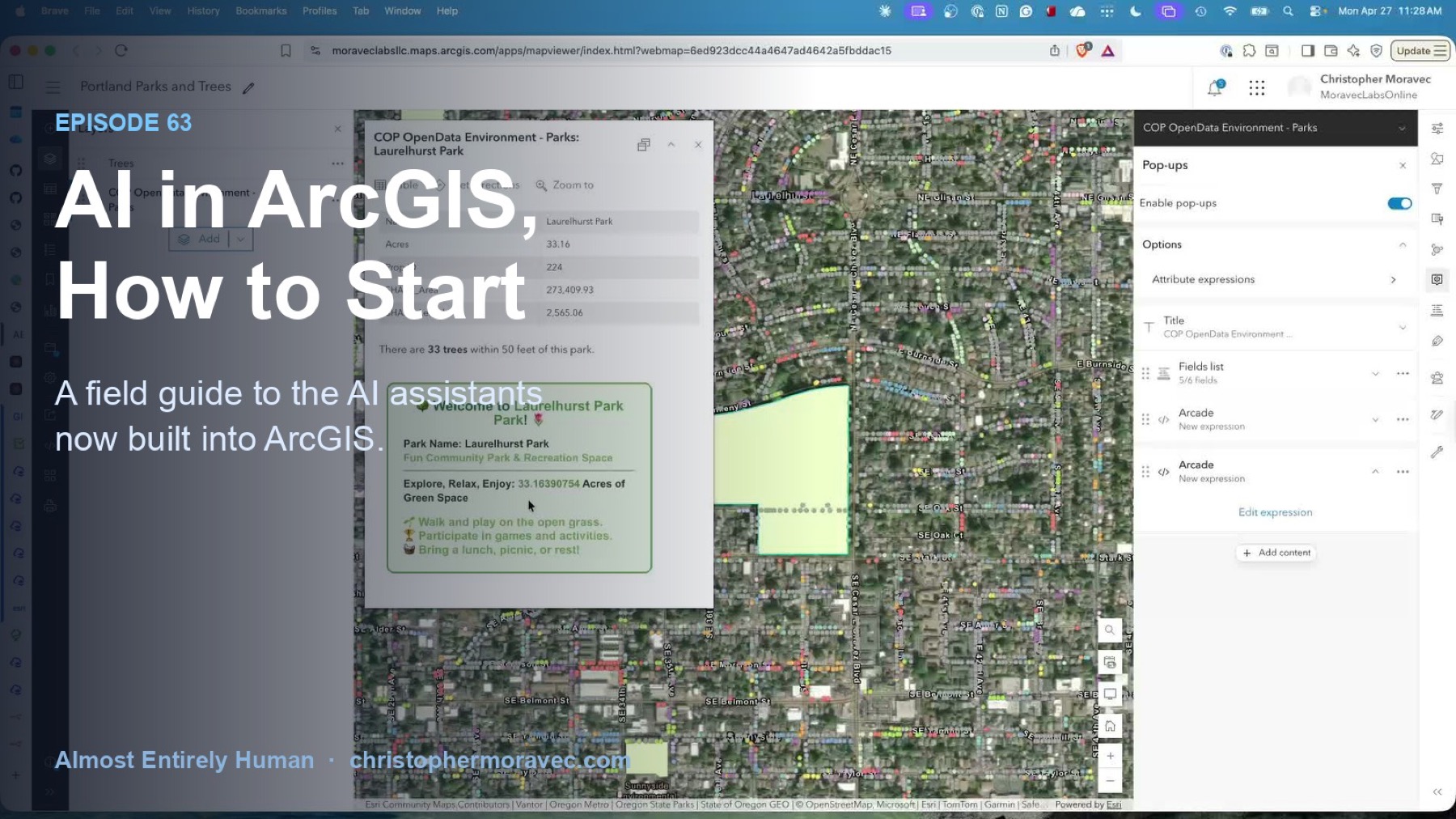Open the Profiles menu
The width and height of the screenshot is (1456, 819).
pos(320,11)
